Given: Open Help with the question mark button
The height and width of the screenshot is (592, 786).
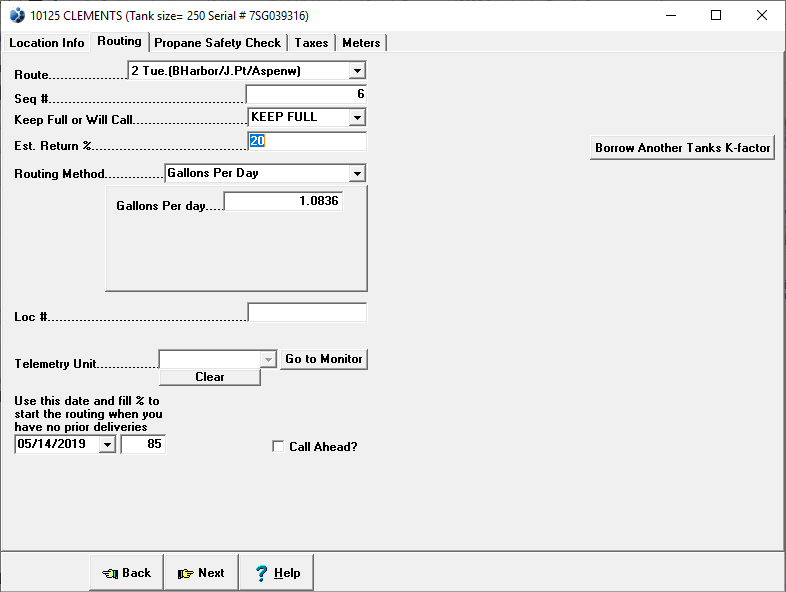Looking at the screenshot, I should tap(276, 573).
